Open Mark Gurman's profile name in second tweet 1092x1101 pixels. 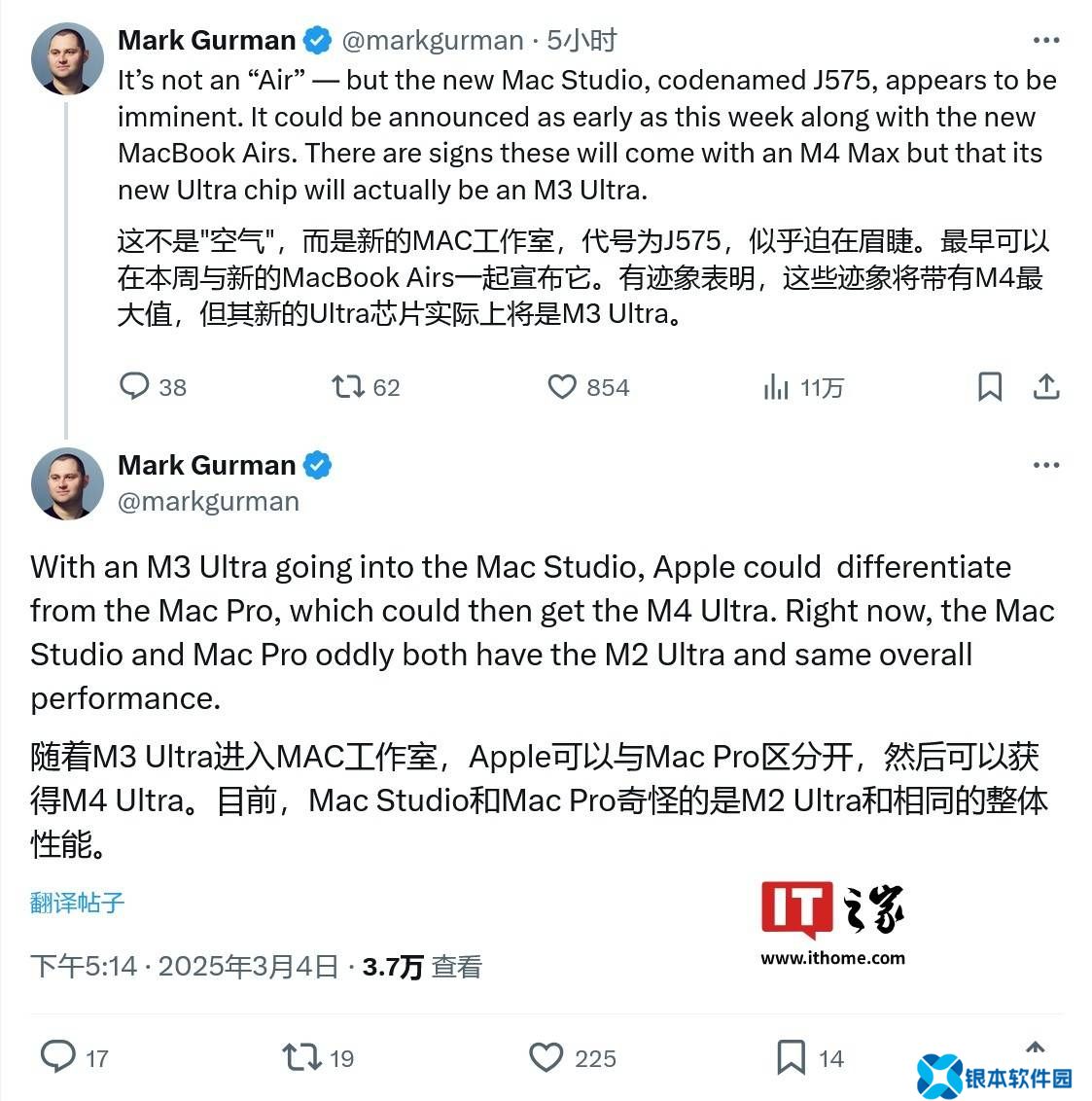coord(206,465)
